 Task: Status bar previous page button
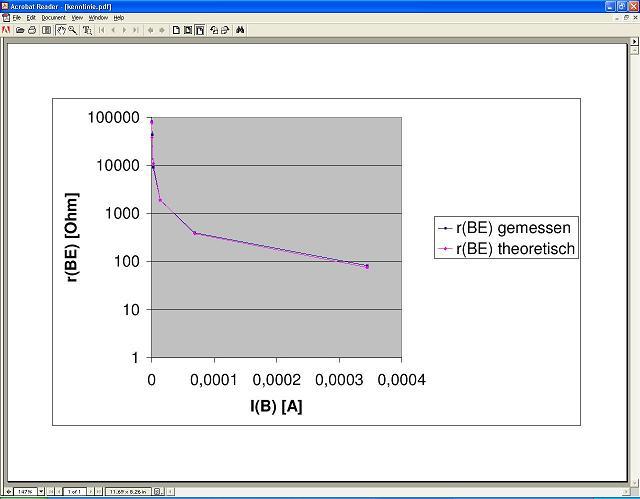(x=59, y=491)
